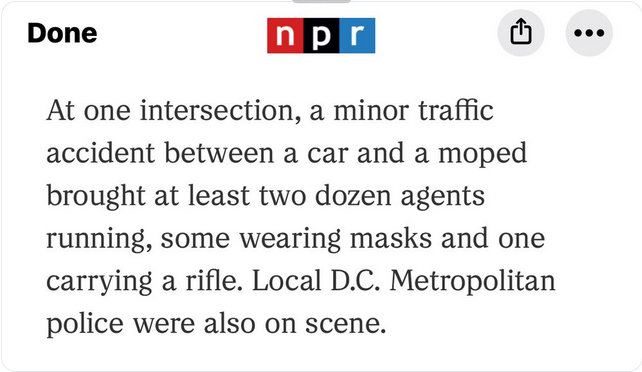Tap the Done button
This screenshot has width=642, height=372.
point(62,33)
